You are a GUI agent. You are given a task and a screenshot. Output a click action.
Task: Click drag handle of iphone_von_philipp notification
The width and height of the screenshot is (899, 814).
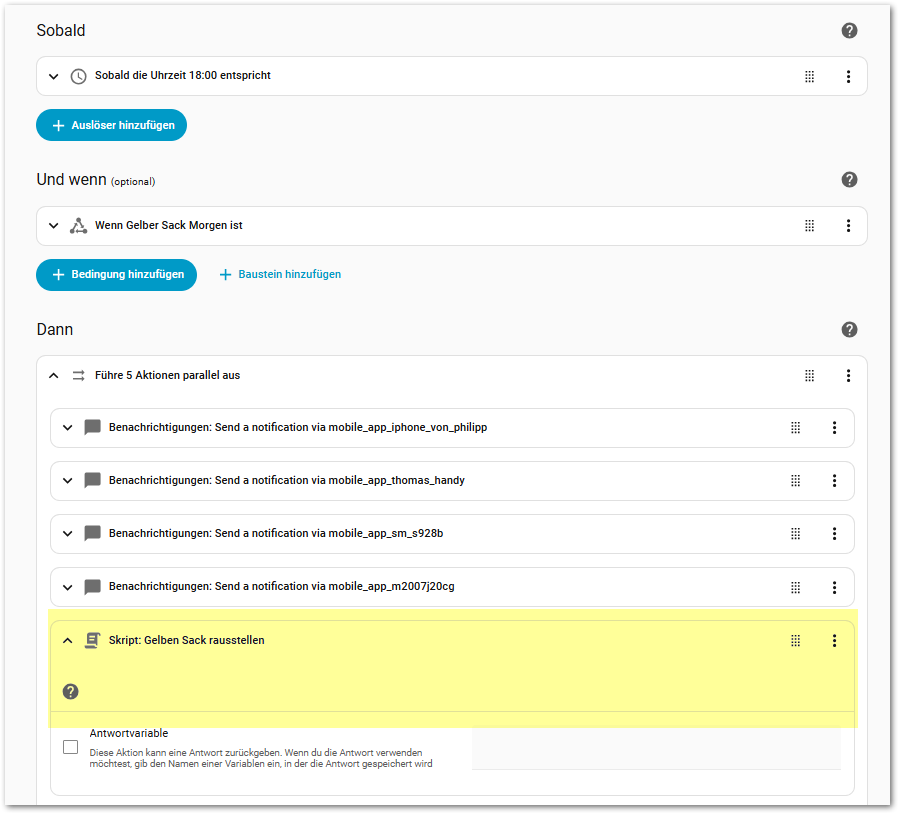pyautogui.click(x=796, y=427)
